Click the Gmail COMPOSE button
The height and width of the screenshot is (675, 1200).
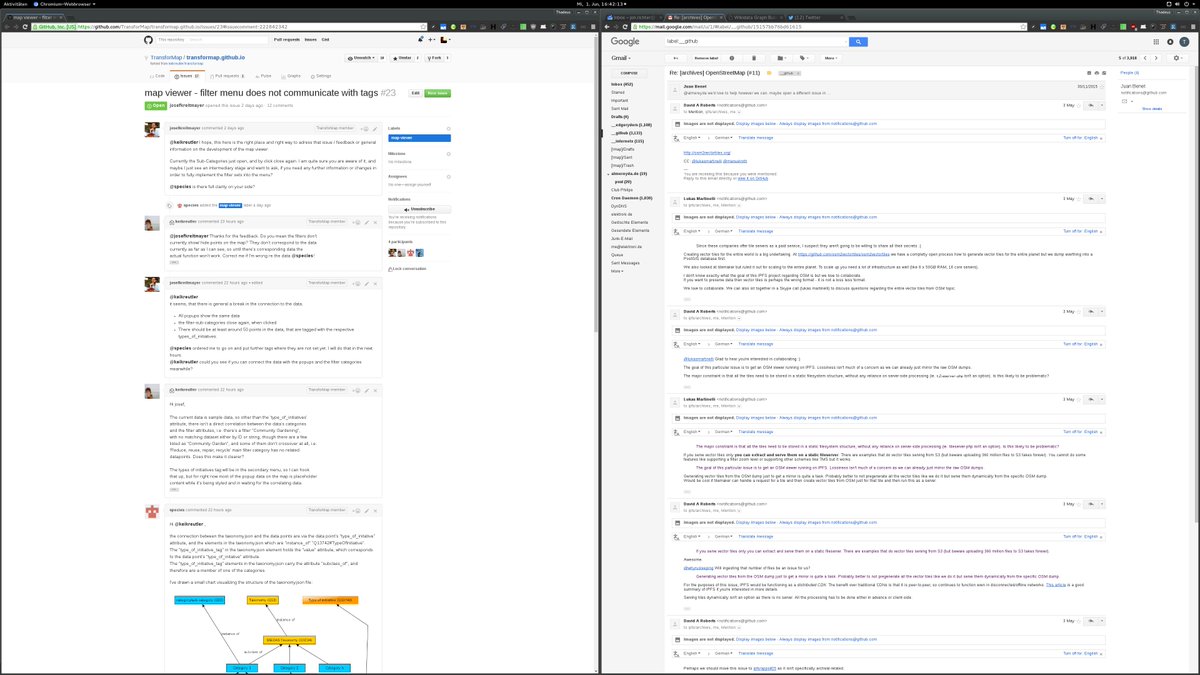tap(628, 73)
